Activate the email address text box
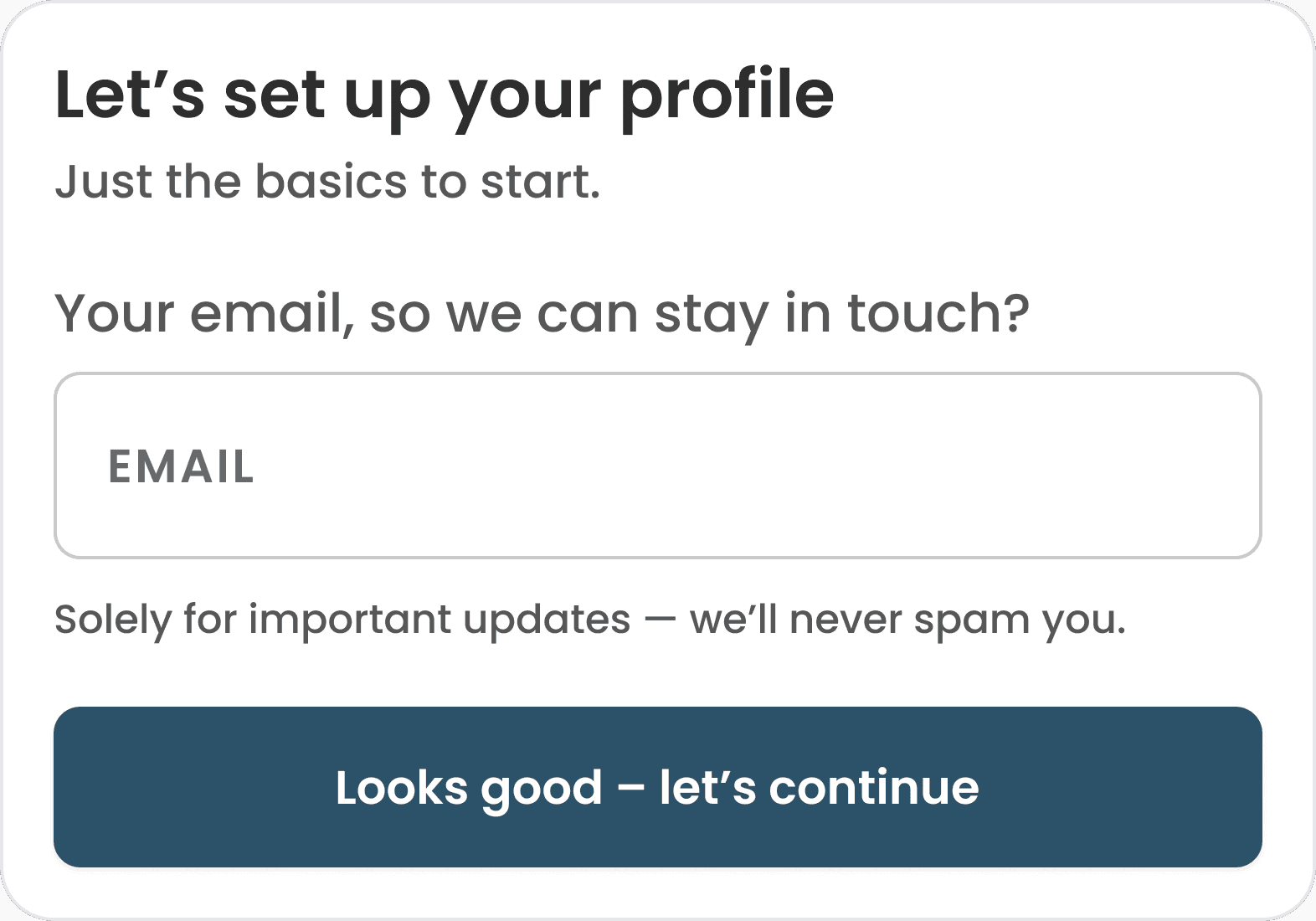Image resolution: width=1316 pixels, height=921 pixels. (657, 466)
